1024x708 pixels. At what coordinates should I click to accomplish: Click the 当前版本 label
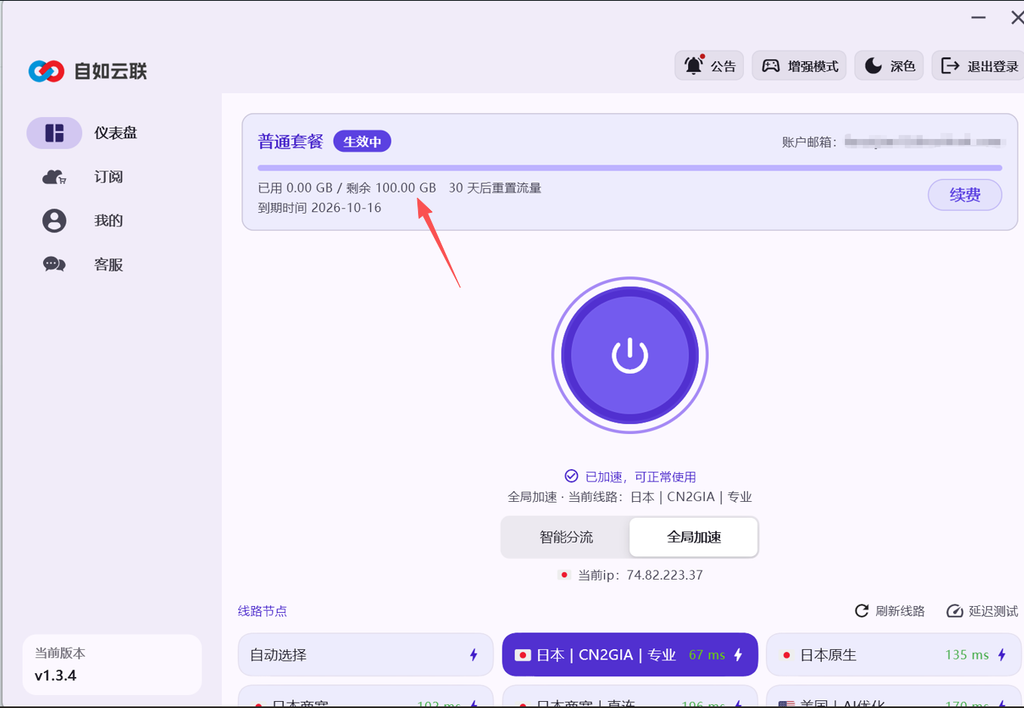pos(59,652)
